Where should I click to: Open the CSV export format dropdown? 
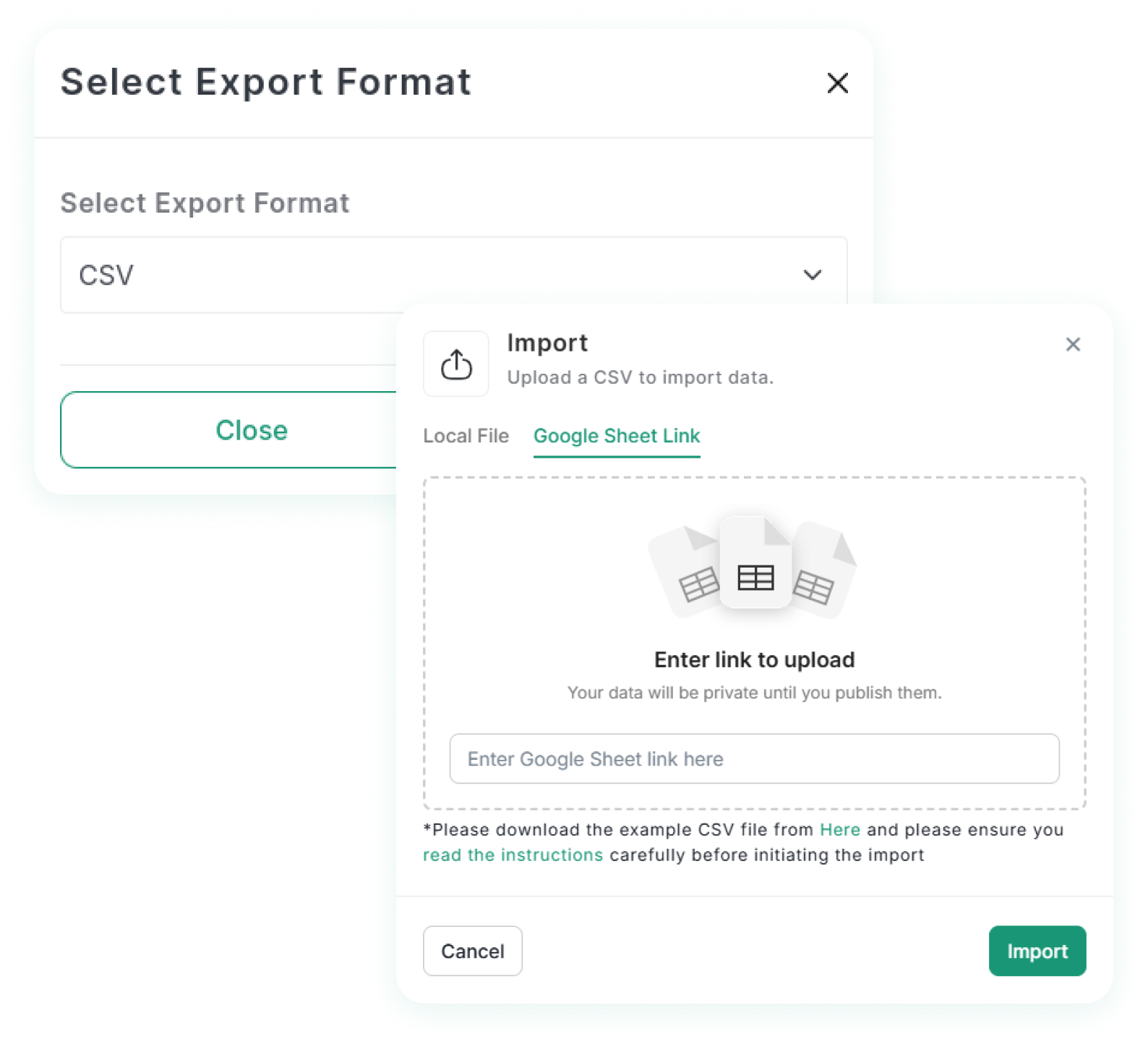453,275
